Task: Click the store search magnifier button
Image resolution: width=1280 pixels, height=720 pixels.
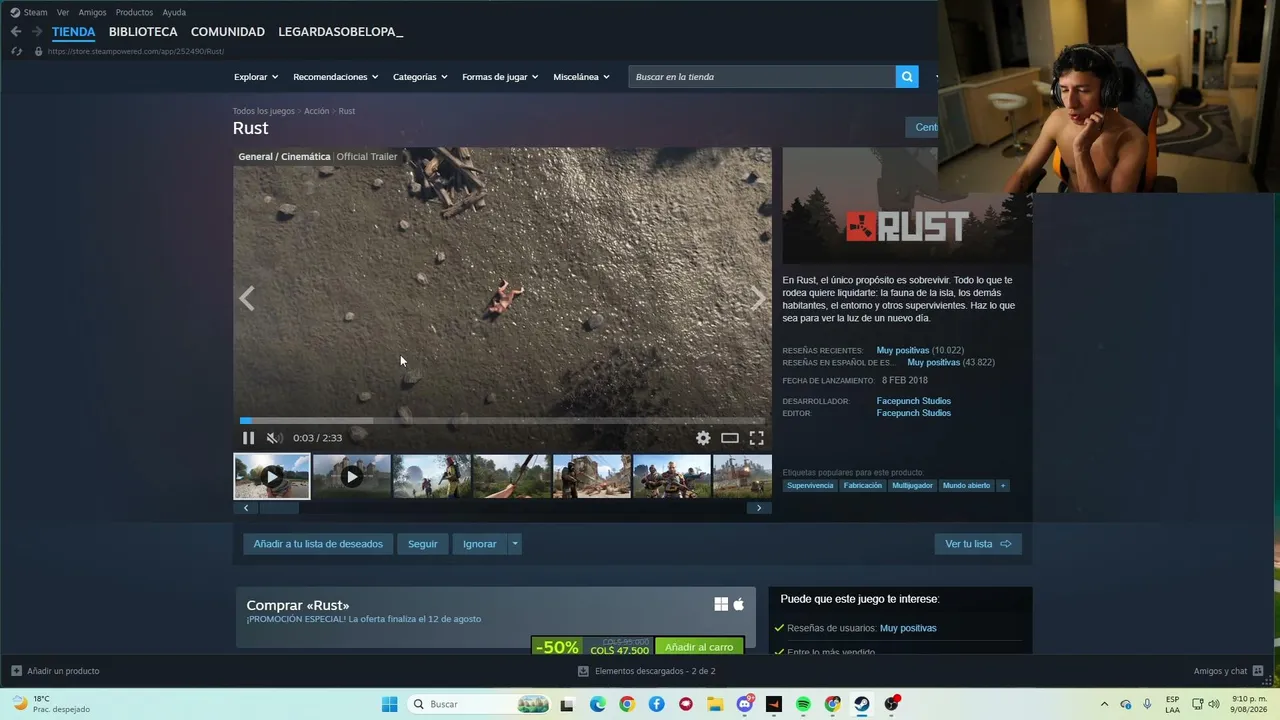Action: click(x=907, y=77)
